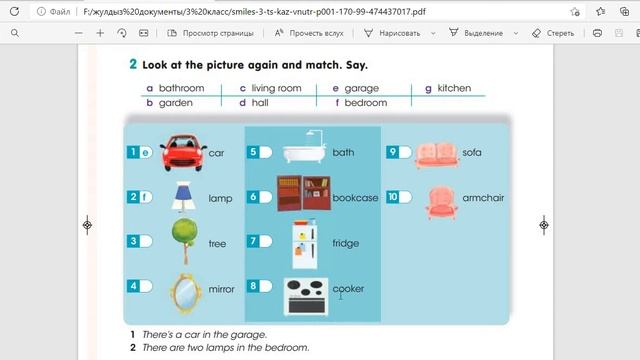The image size is (640, 360).
Task: Click answer box 4 next to mirror
Action: coord(146,286)
